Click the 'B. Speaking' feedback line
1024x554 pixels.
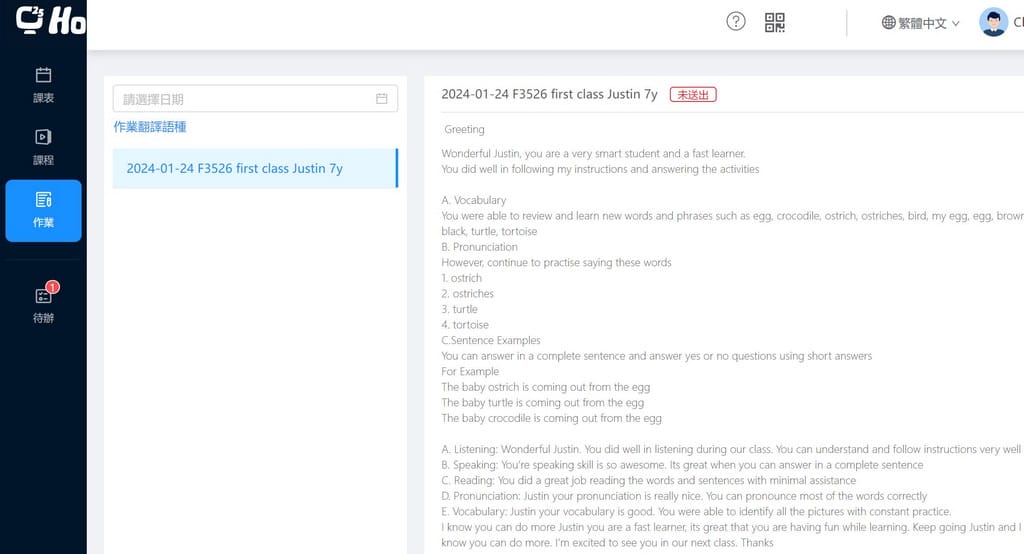coord(682,465)
